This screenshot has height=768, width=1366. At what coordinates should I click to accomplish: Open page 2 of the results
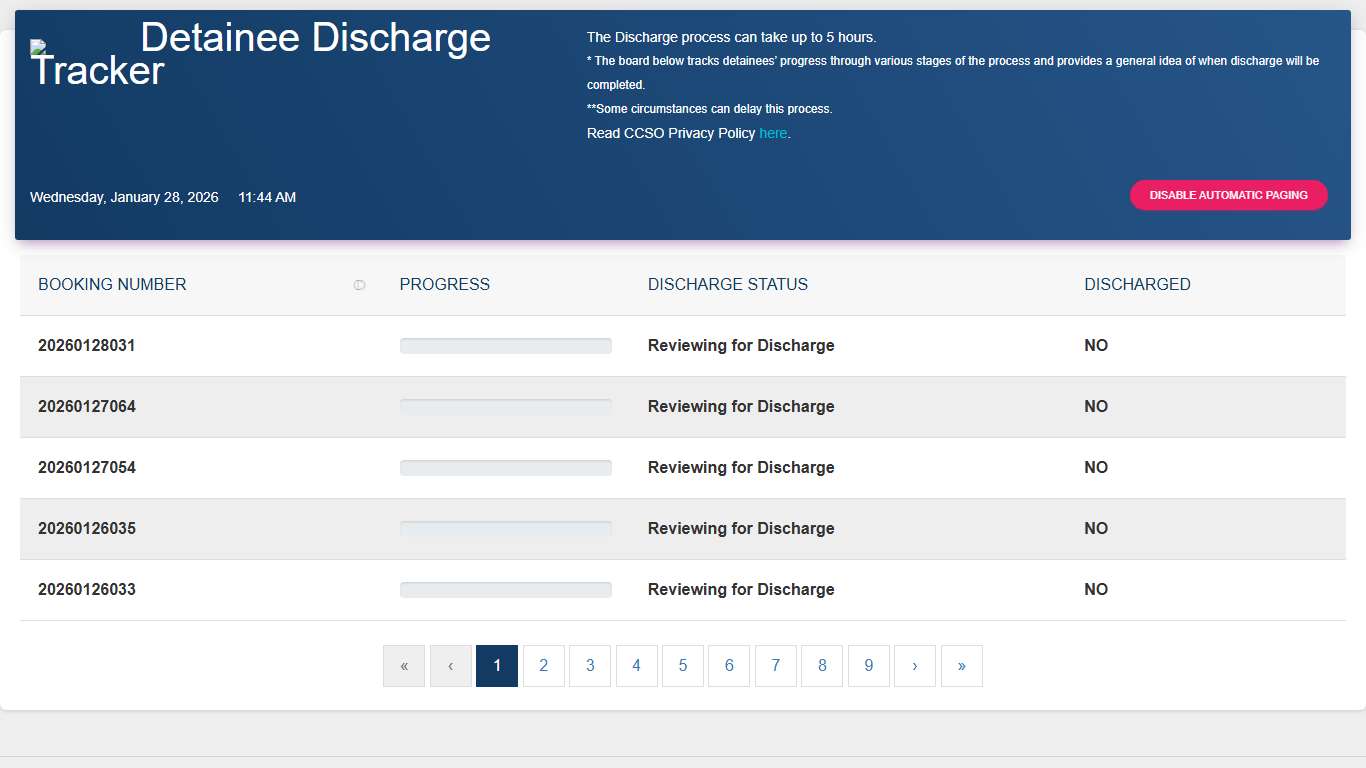coord(543,665)
